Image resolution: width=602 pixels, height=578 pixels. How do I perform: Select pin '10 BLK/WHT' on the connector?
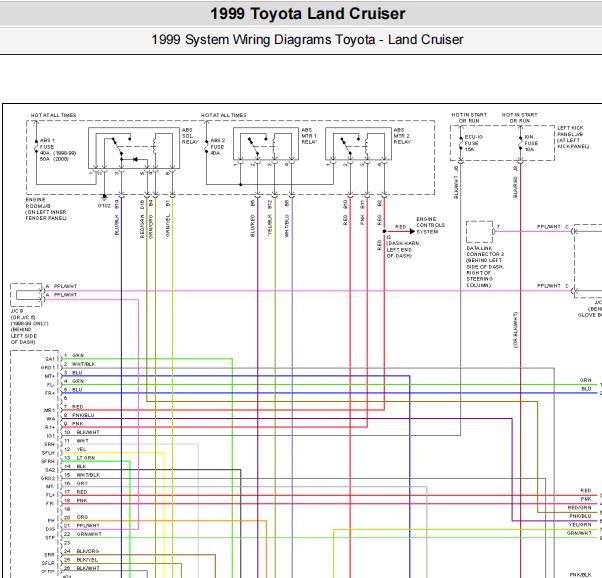(x=82, y=432)
